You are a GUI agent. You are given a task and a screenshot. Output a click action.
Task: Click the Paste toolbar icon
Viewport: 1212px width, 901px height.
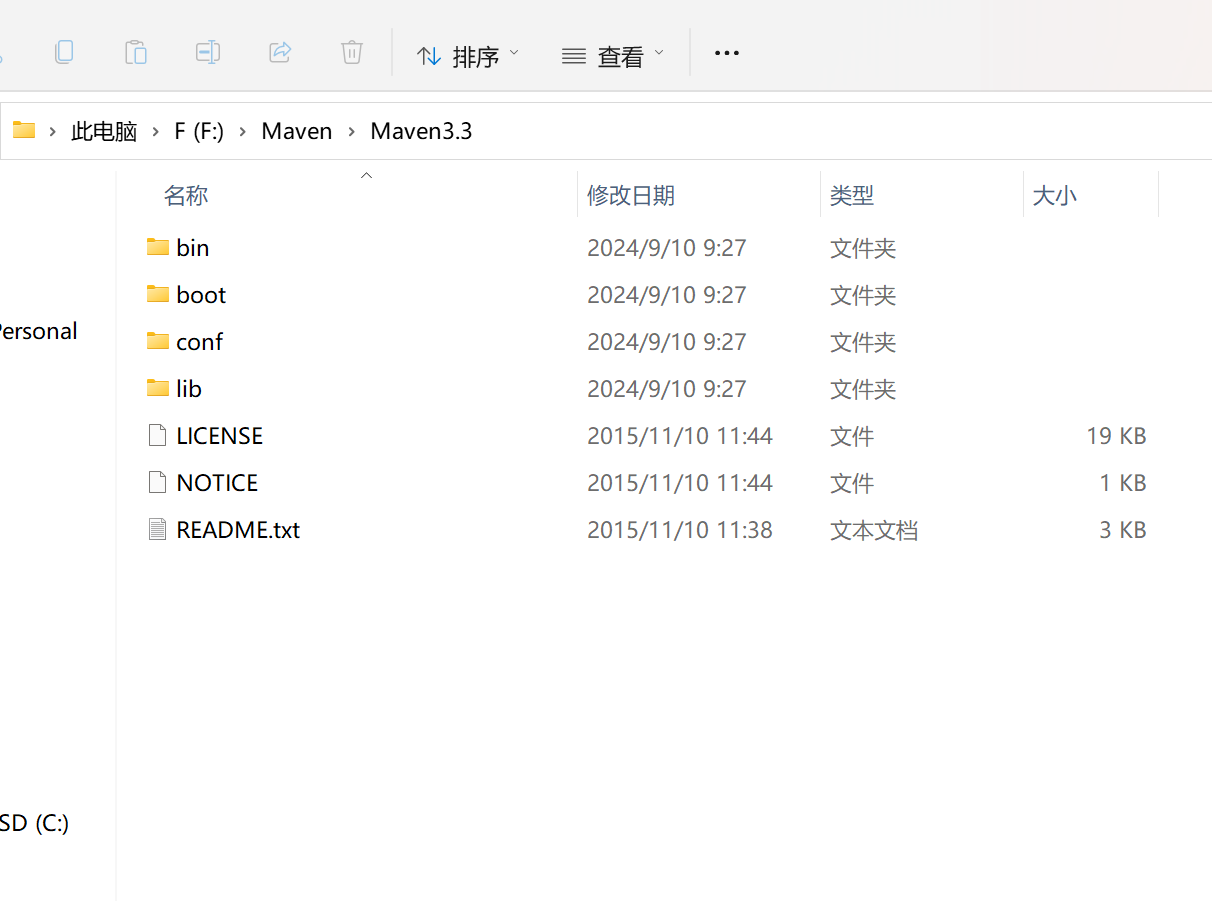tap(136, 52)
